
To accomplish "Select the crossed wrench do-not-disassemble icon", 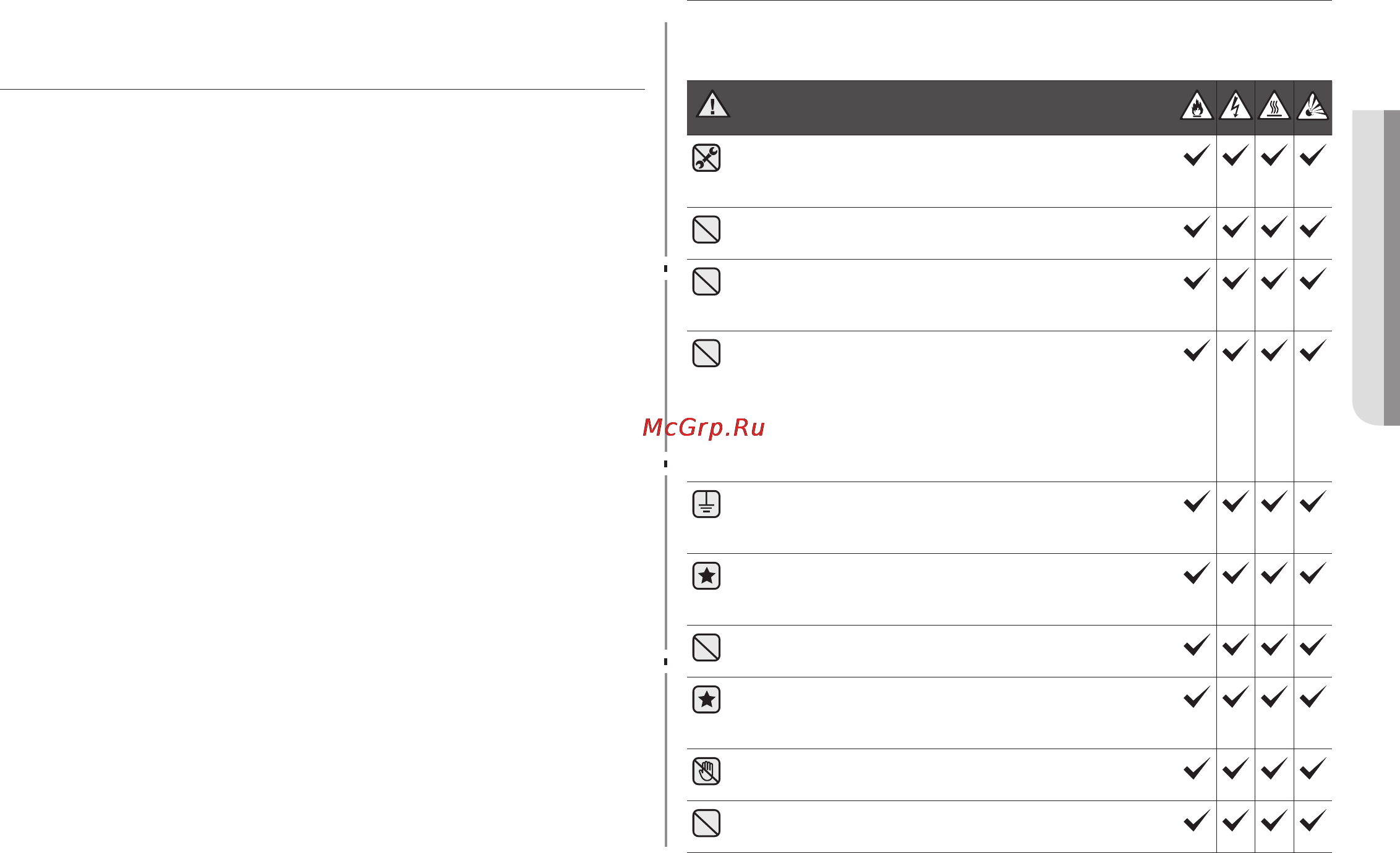I will pyautogui.click(x=706, y=158).
